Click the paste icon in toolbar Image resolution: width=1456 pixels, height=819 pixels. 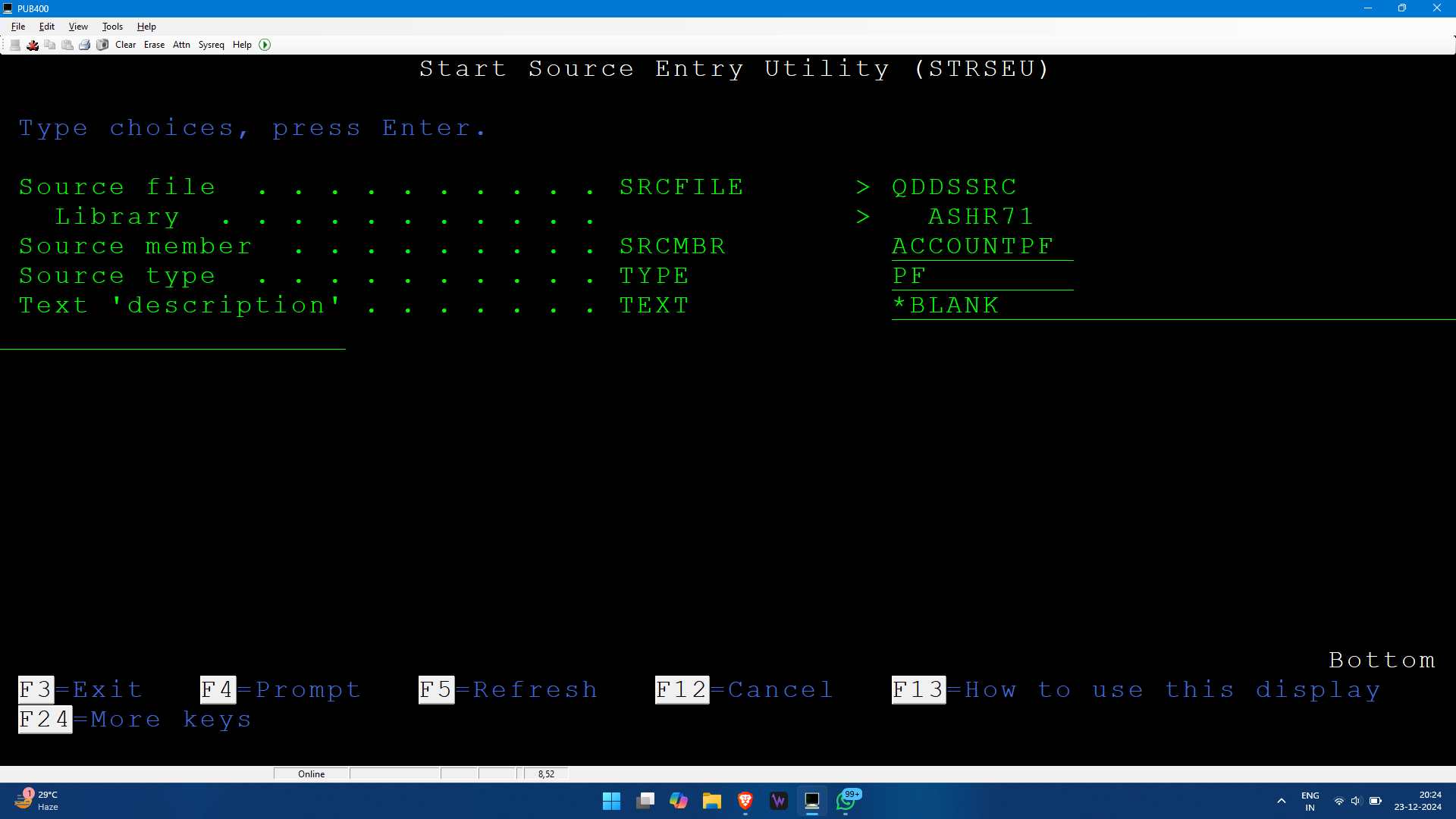pos(67,45)
